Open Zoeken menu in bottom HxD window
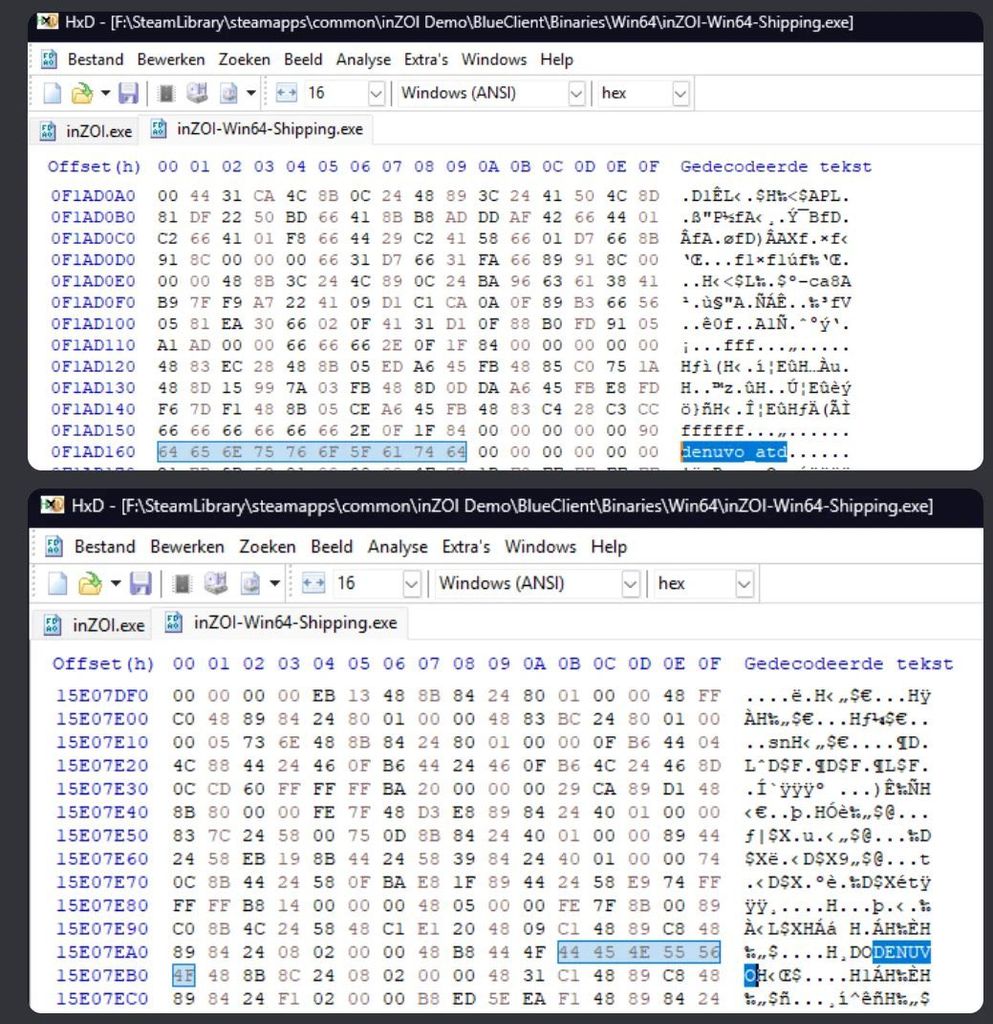Viewport: 993px width, 1024px height. point(268,547)
